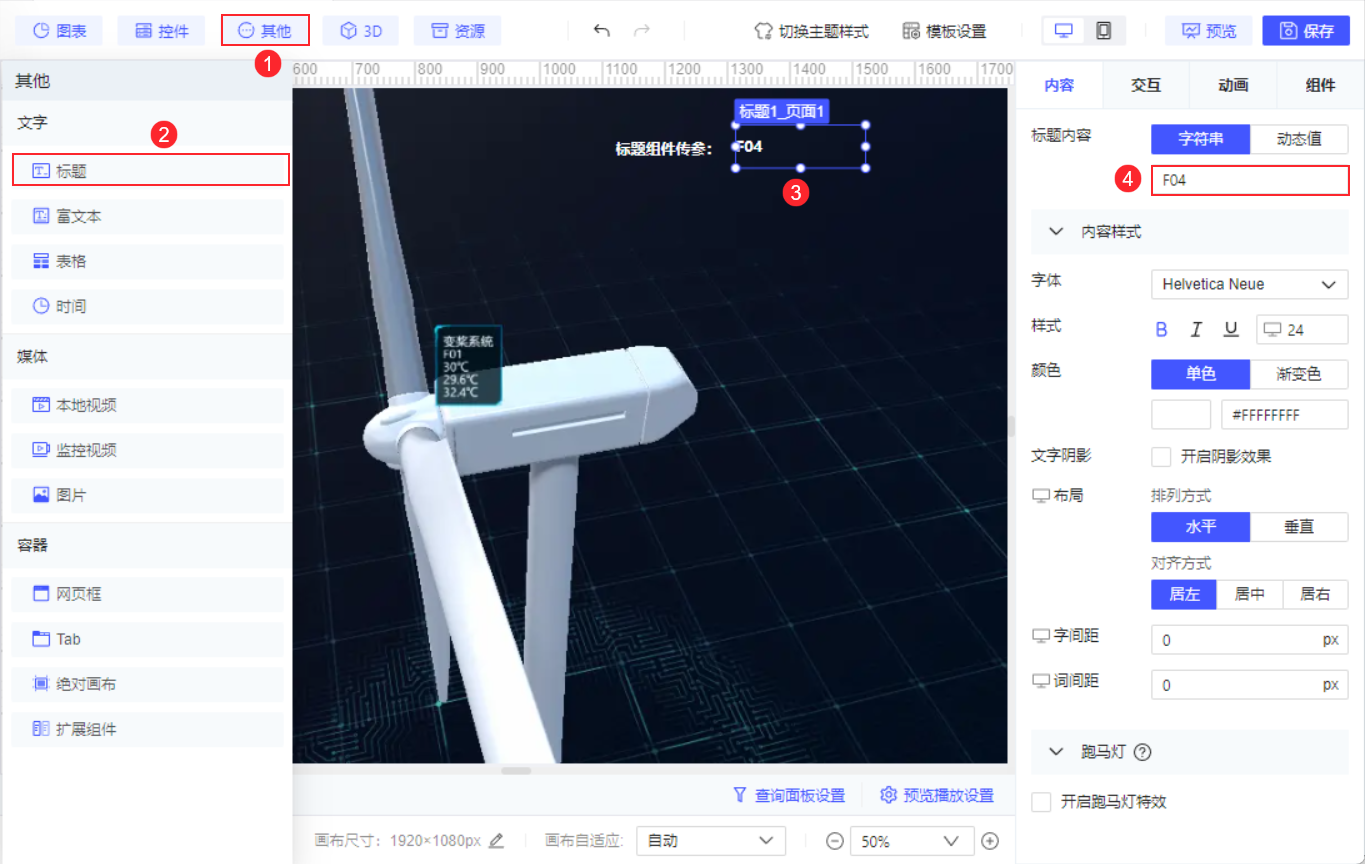Click the white color swatch
The height and width of the screenshot is (864, 1365).
pyautogui.click(x=1181, y=414)
